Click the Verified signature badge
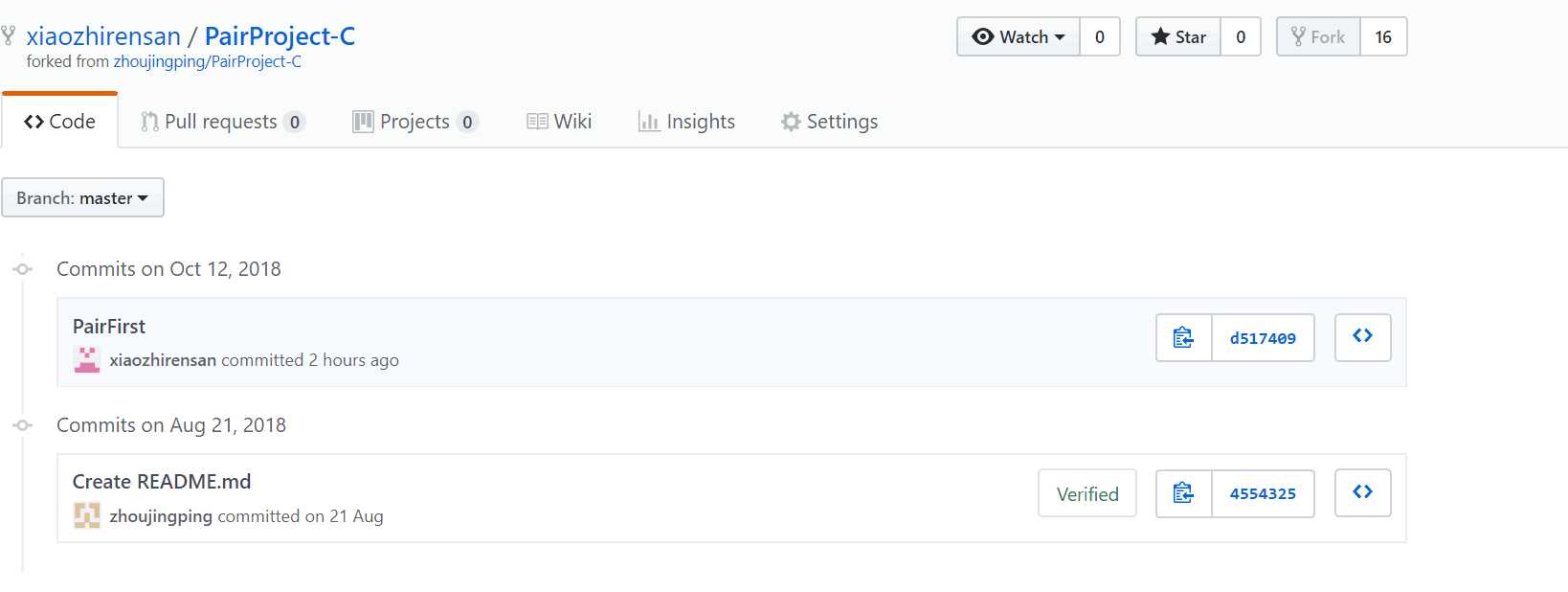The image size is (1568, 592). click(x=1087, y=493)
